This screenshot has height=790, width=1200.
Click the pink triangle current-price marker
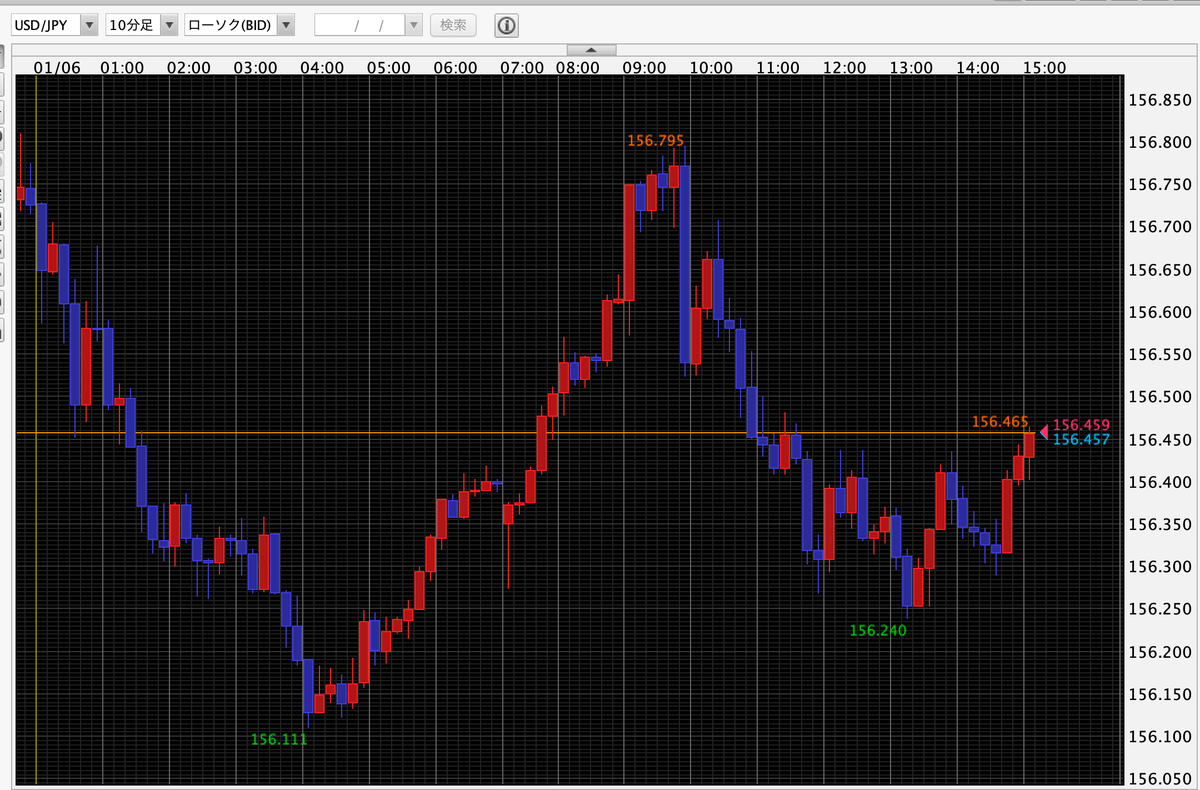pos(1045,432)
